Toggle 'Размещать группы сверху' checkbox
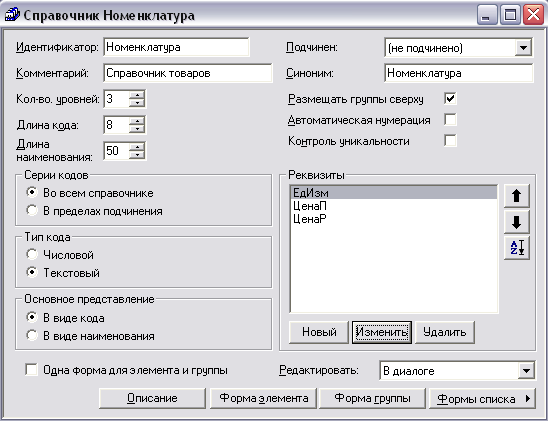Screen dimensions: 548x421 (x=450, y=99)
